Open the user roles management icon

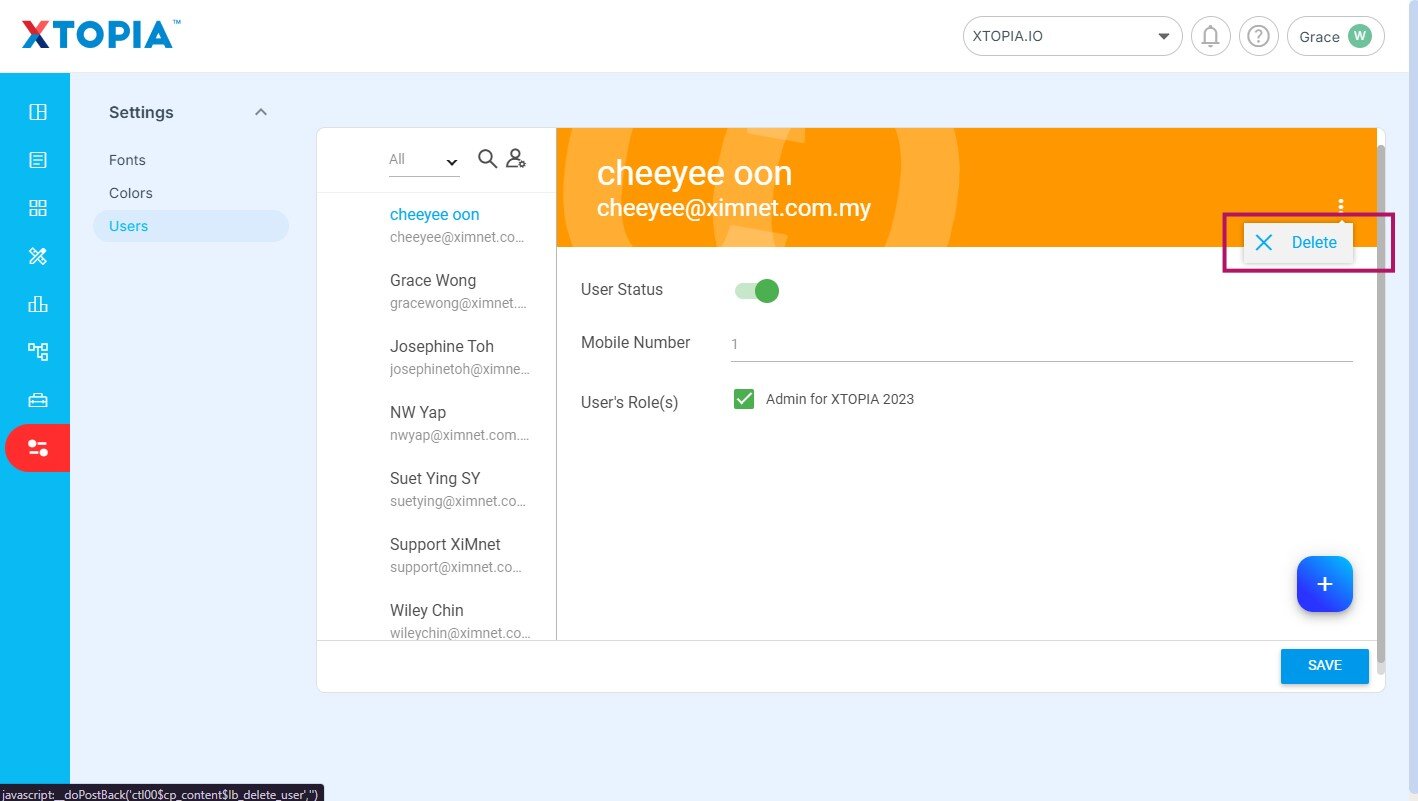[x=516, y=158]
